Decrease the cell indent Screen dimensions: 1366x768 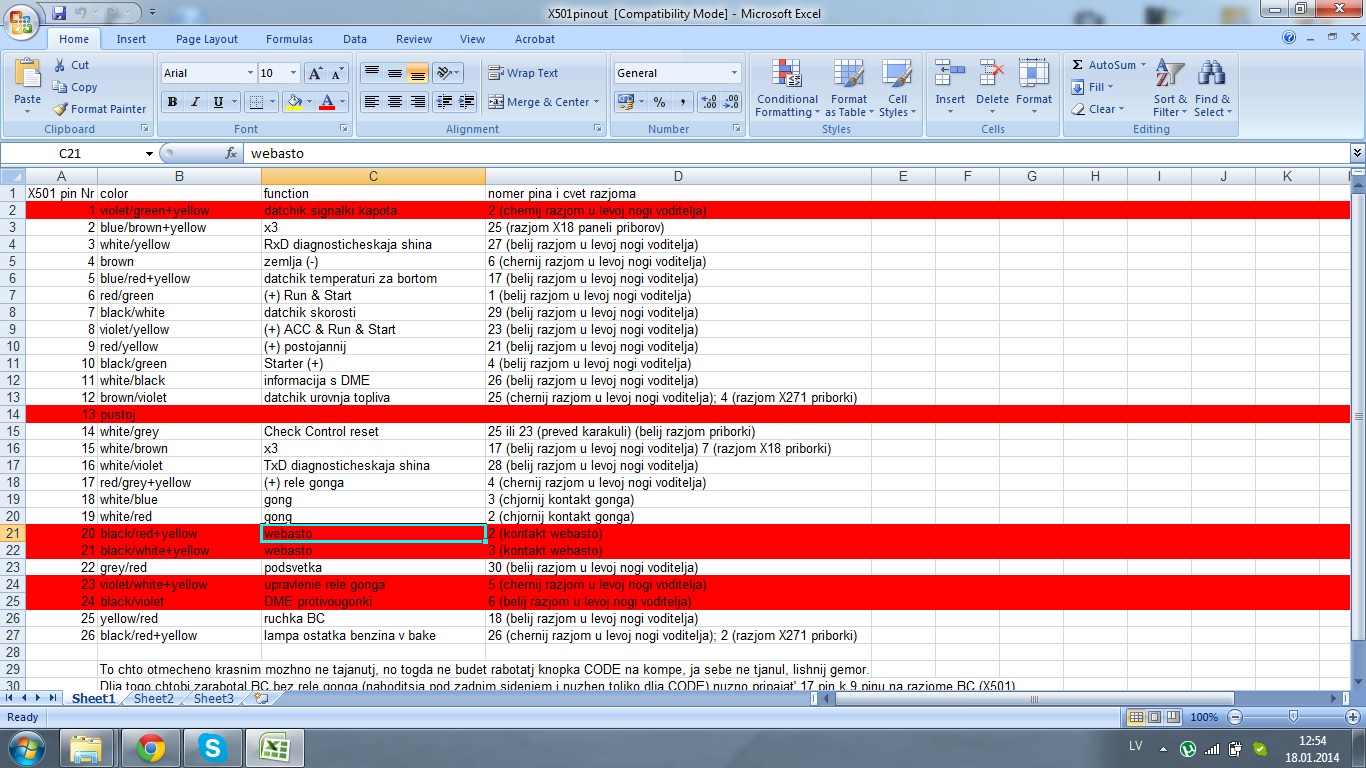[x=443, y=102]
